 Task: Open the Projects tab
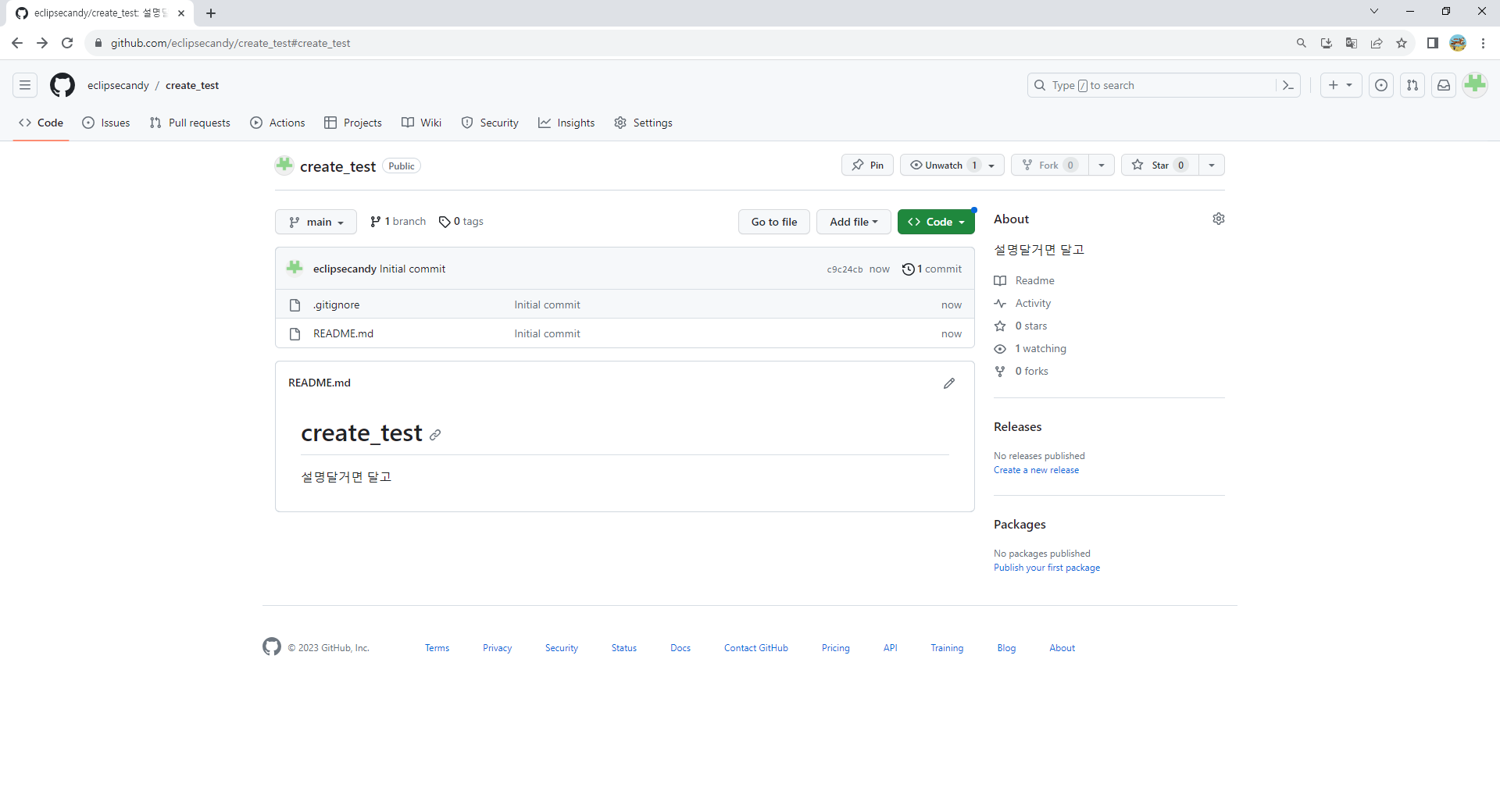click(x=353, y=123)
